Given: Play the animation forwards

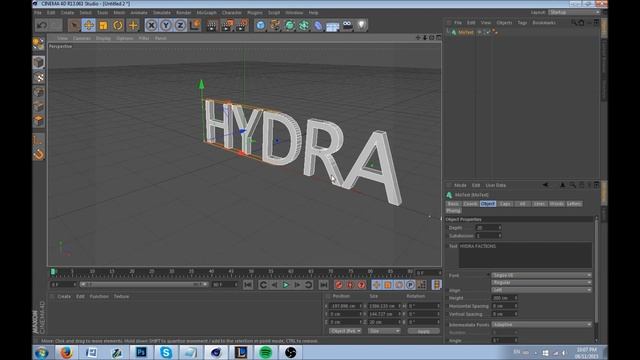Looking at the screenshot, I should pyautogui.click(x=286, y=284).
